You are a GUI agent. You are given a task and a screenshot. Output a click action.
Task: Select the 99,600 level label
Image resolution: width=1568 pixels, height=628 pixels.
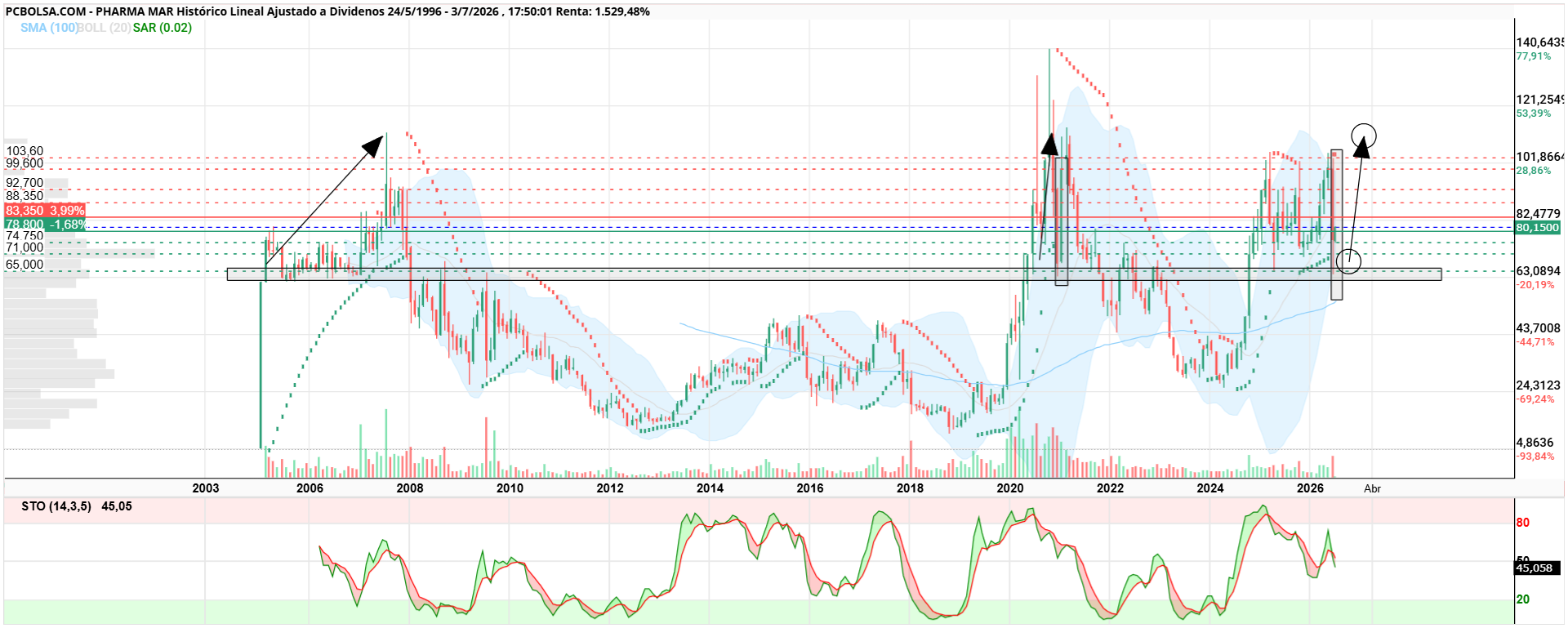[x=24, y=163]
